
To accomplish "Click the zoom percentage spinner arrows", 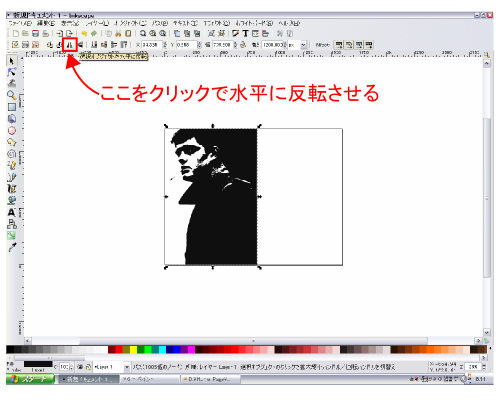I will (x=484, y=367).
